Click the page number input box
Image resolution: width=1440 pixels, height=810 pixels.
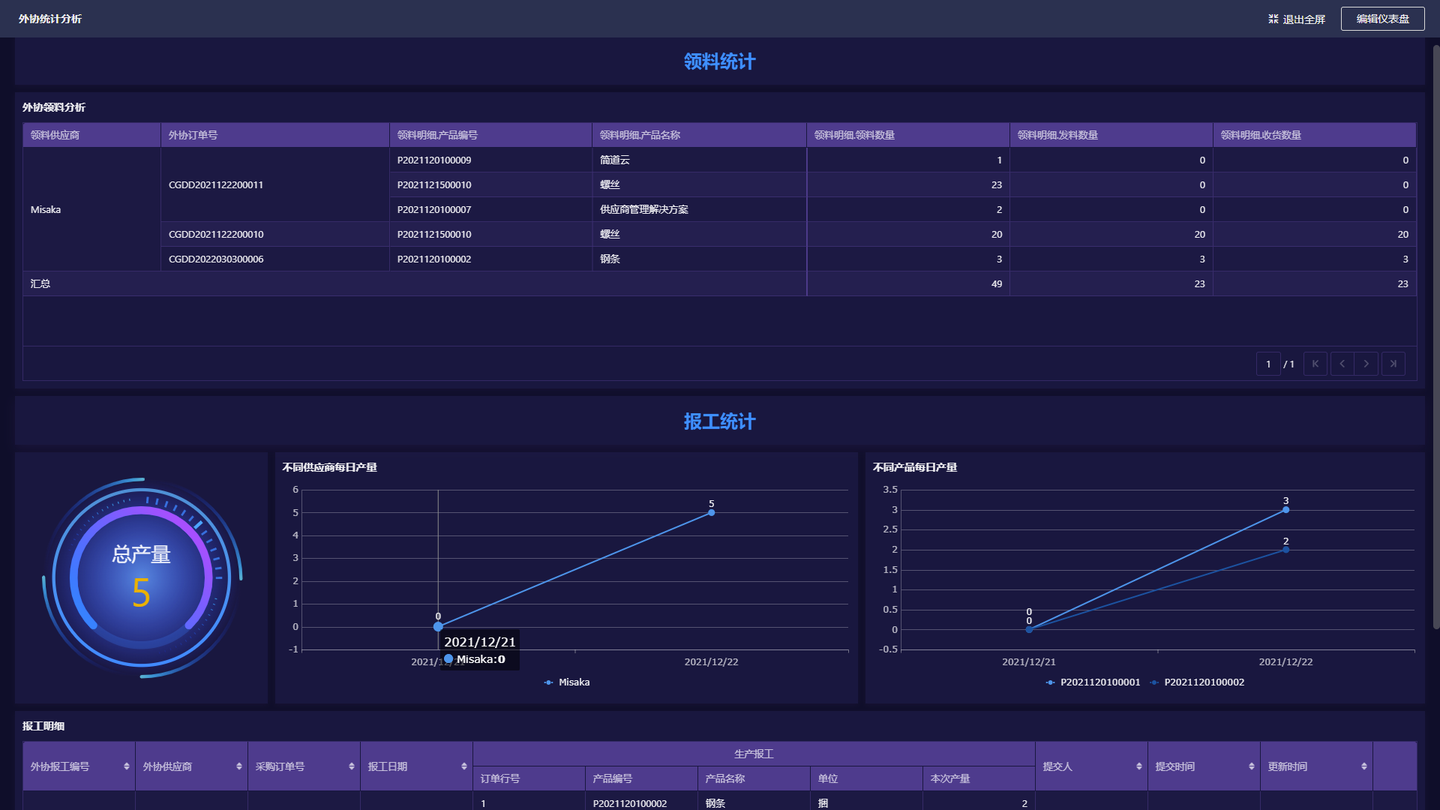point(1268,364)
